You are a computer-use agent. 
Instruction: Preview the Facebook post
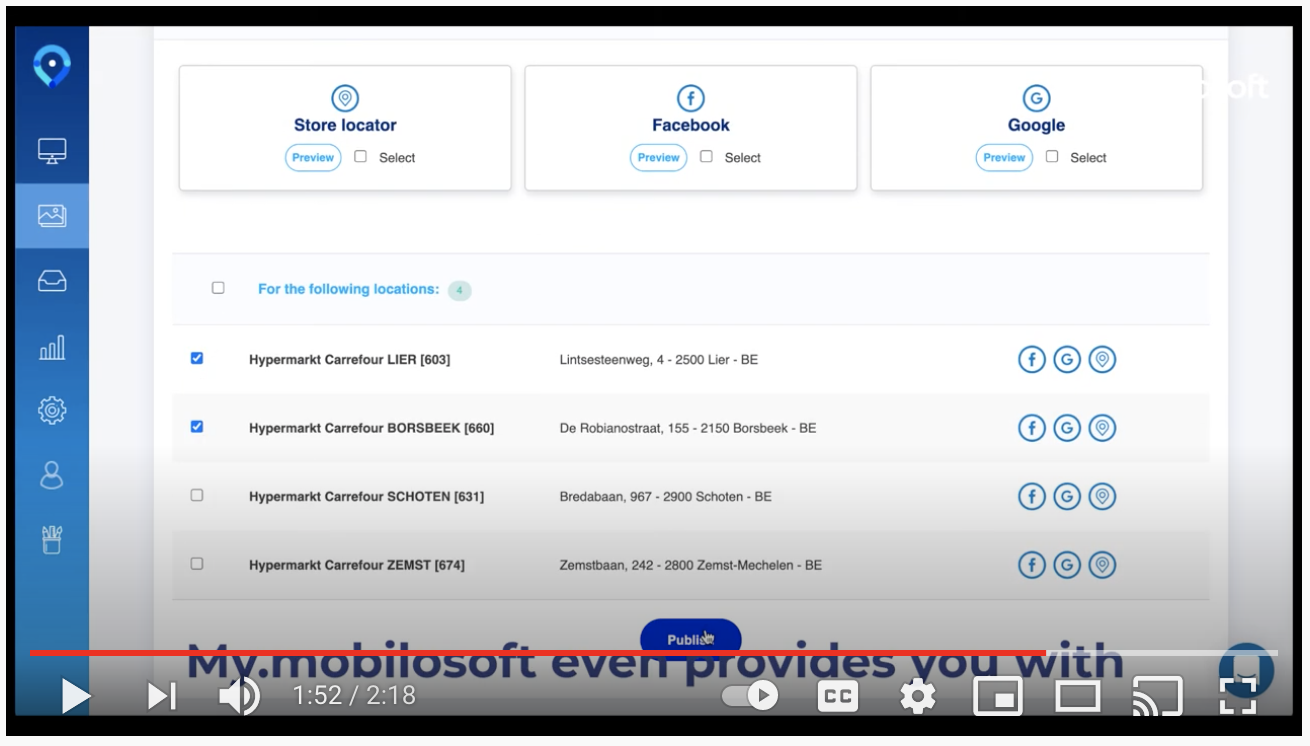[x=658, y=158]
